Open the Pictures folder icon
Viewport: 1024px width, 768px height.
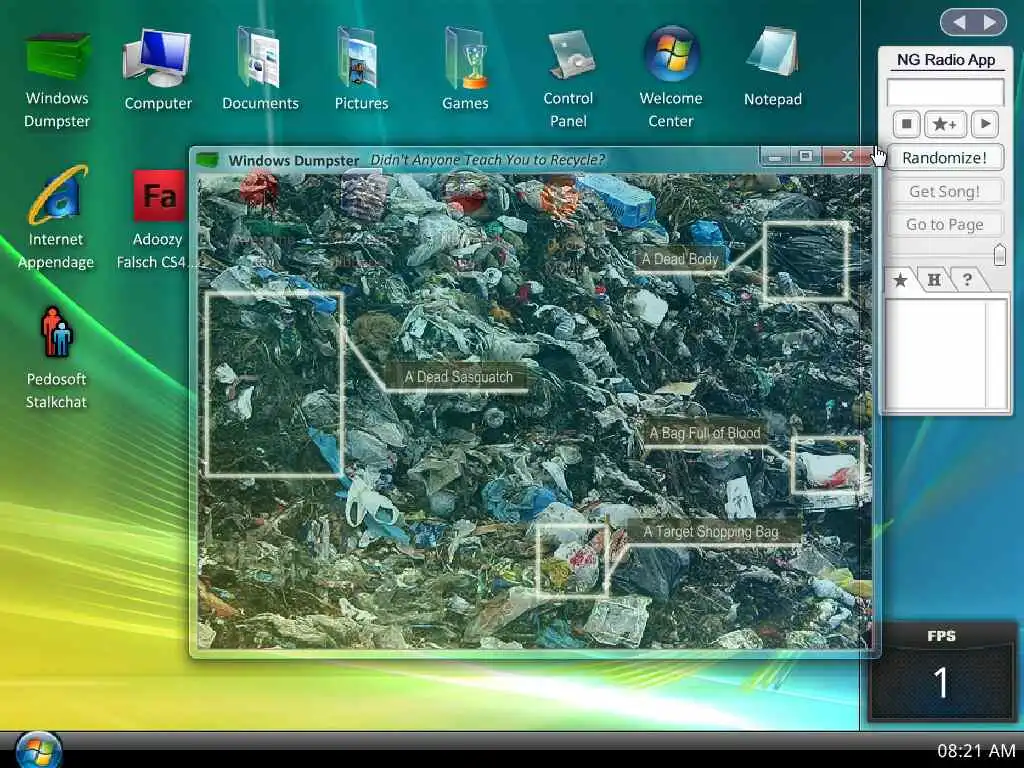point(361,69)
